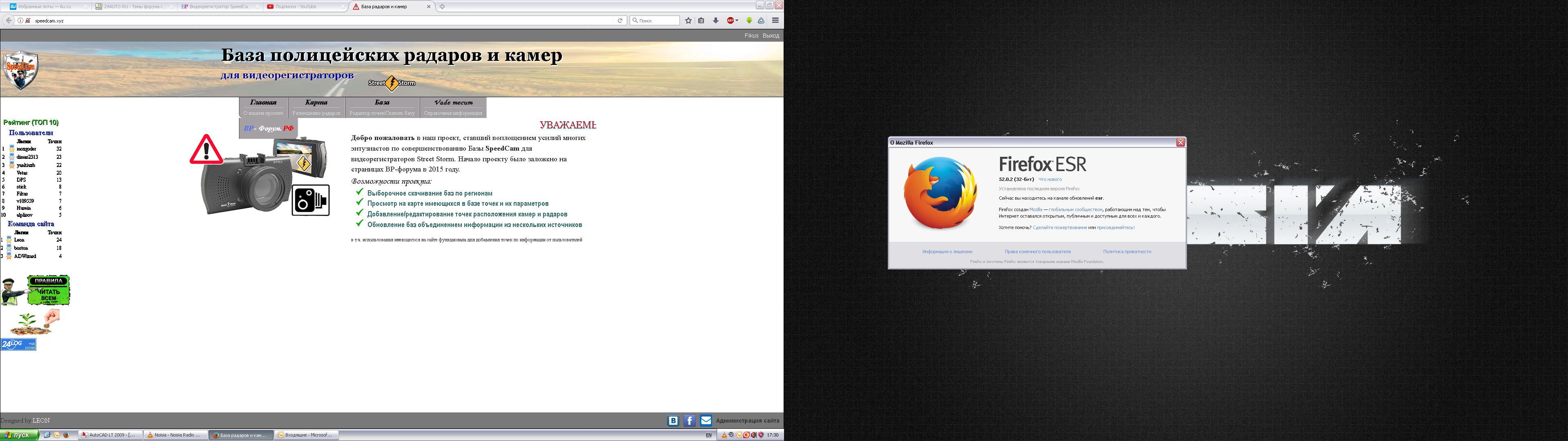Expand the Adblock Plus dropdown arrow
The image size is (1568, 441).
pyautogui.click(x=737, y=20)
